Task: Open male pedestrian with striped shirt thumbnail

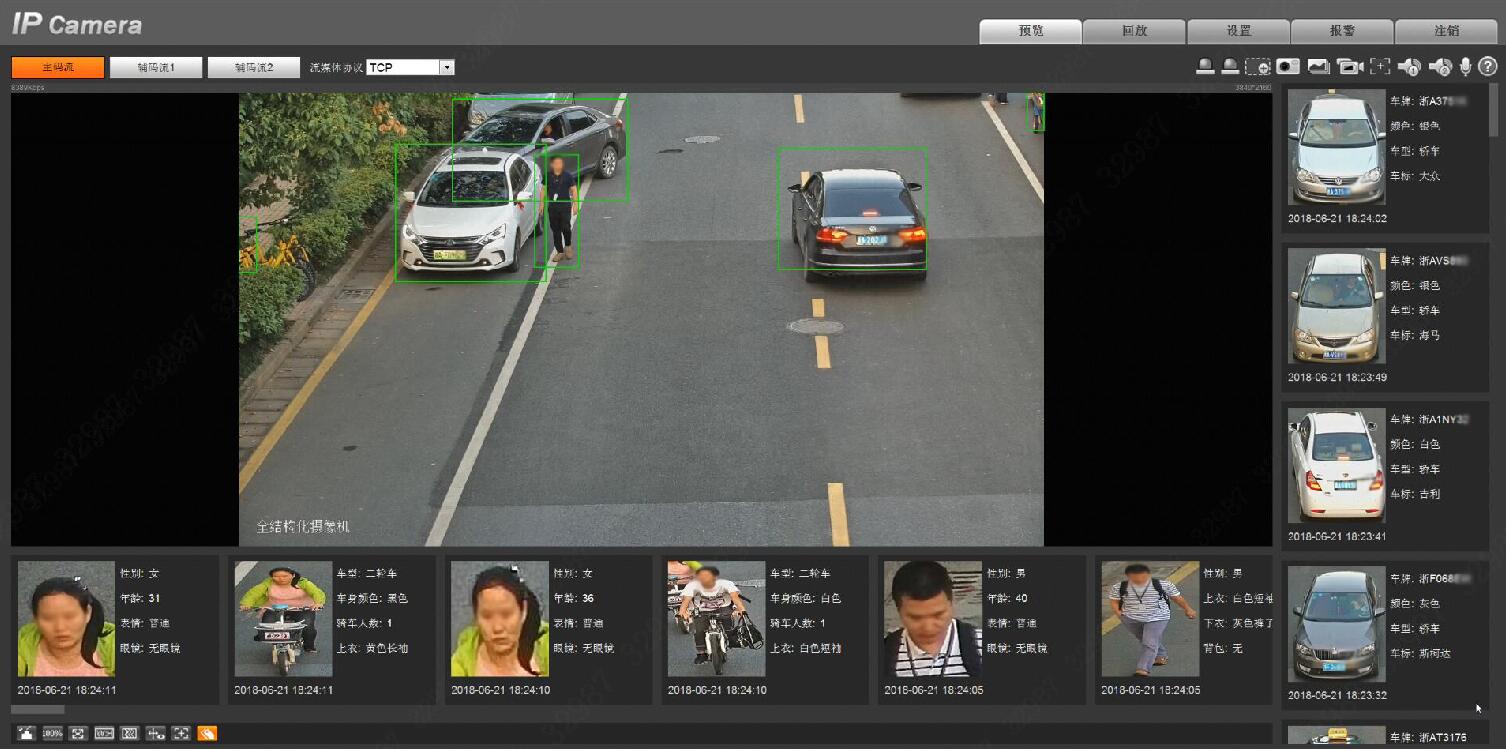Action: [x=1150, y=619]
